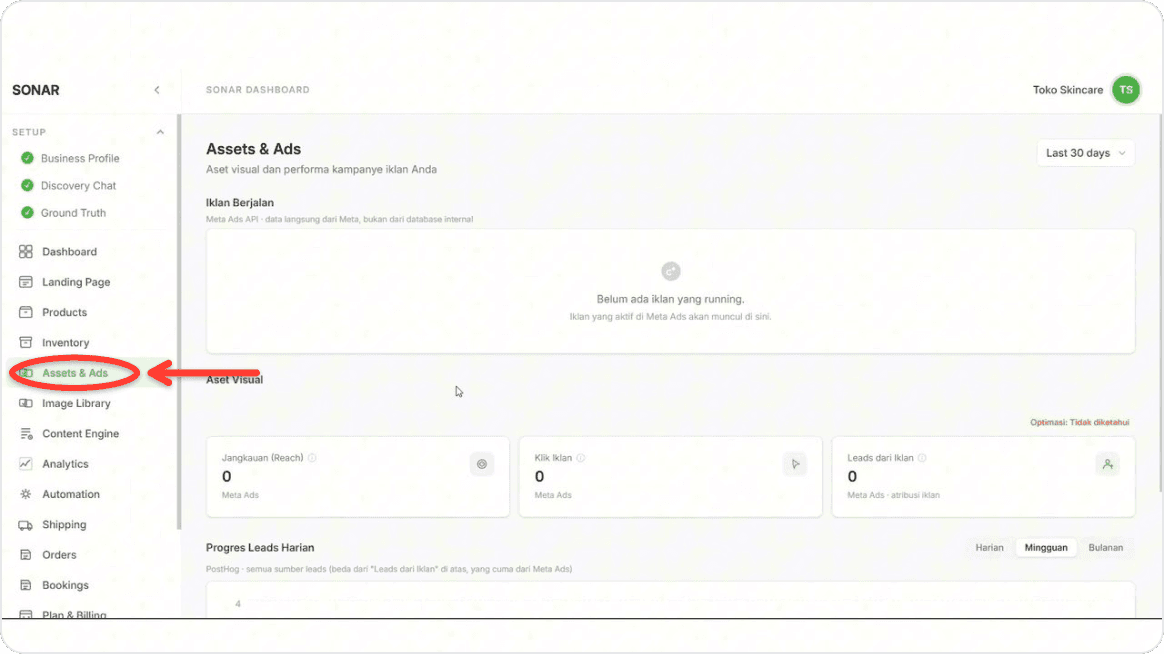1164x654 pixels.
Task: Open Ground Truth setup step
Action: click(73, 213)
